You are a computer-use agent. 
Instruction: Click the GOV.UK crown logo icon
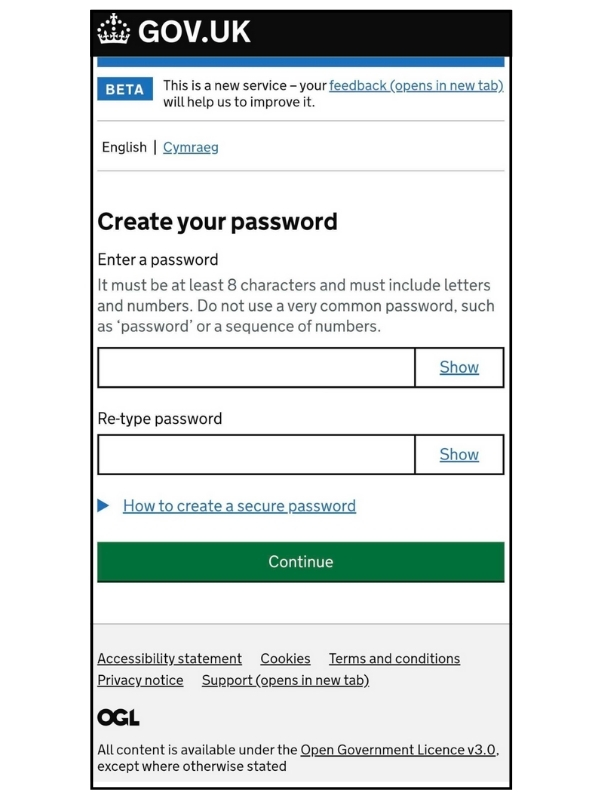pos(114,32)
